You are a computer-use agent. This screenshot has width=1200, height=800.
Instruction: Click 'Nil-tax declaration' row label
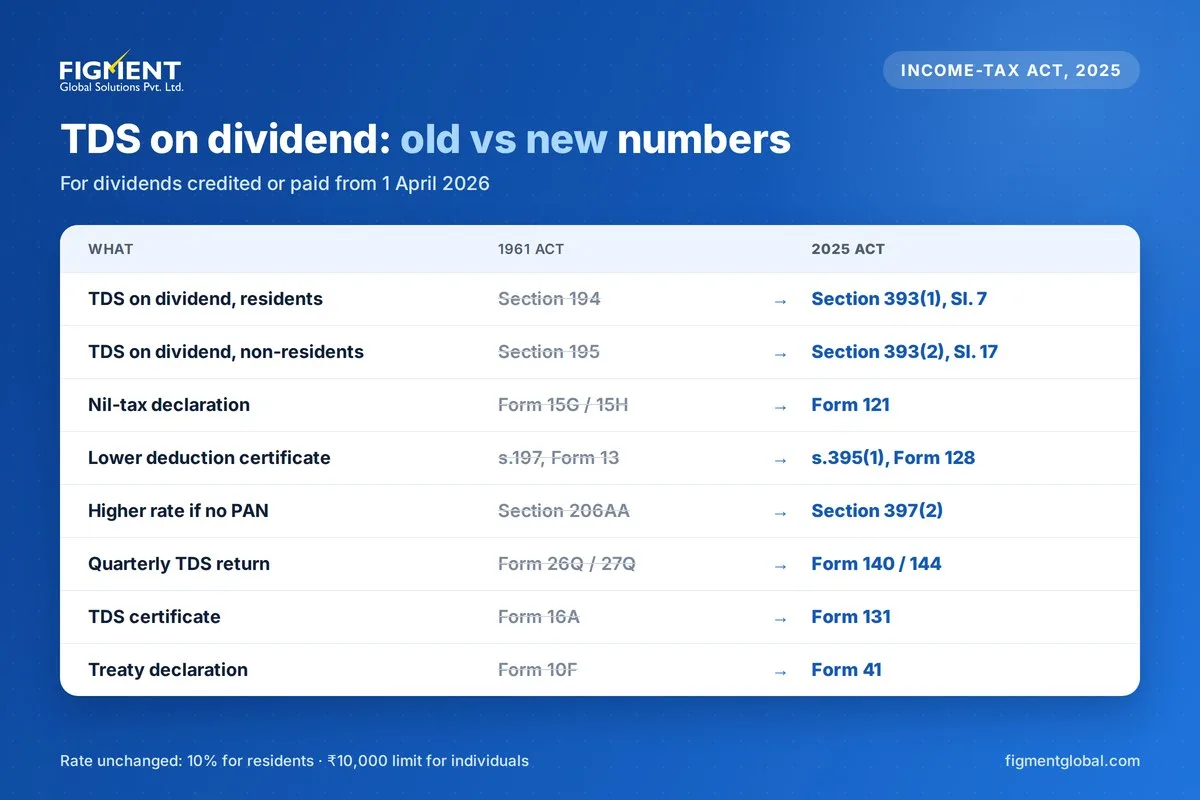169,405
